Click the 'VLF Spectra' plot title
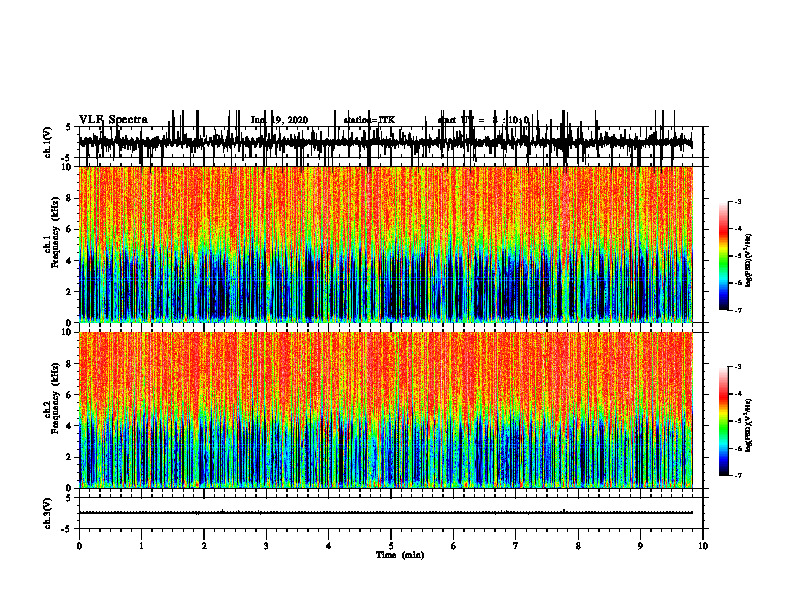This screenshot has height=612, width=792. click(113, 120)
